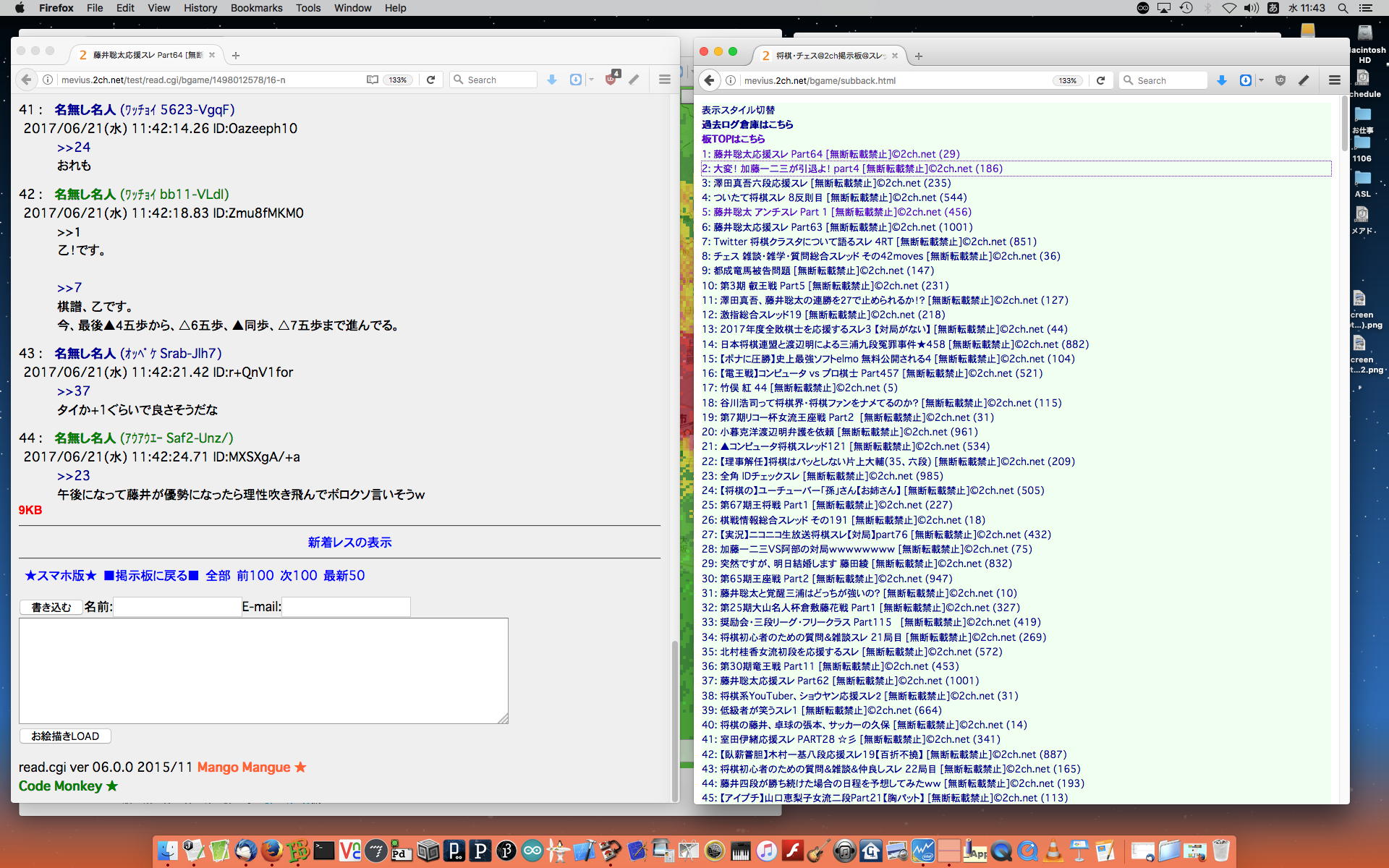Image resolution: width=1389 pixels, height=868 pixels.
Task: Click the reader view icon in left window
Action: pyautogui.click(x=372, y=80)
